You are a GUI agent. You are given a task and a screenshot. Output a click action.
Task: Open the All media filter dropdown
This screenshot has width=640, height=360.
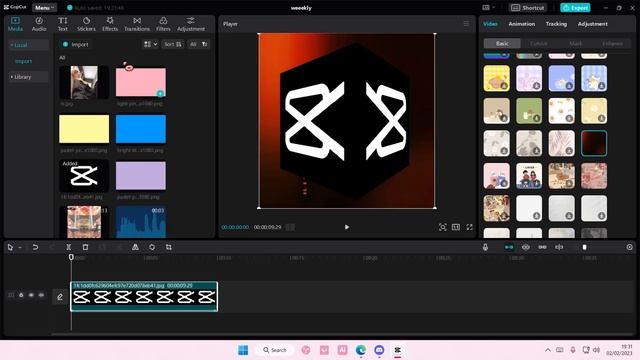click(x=193, y=44)
